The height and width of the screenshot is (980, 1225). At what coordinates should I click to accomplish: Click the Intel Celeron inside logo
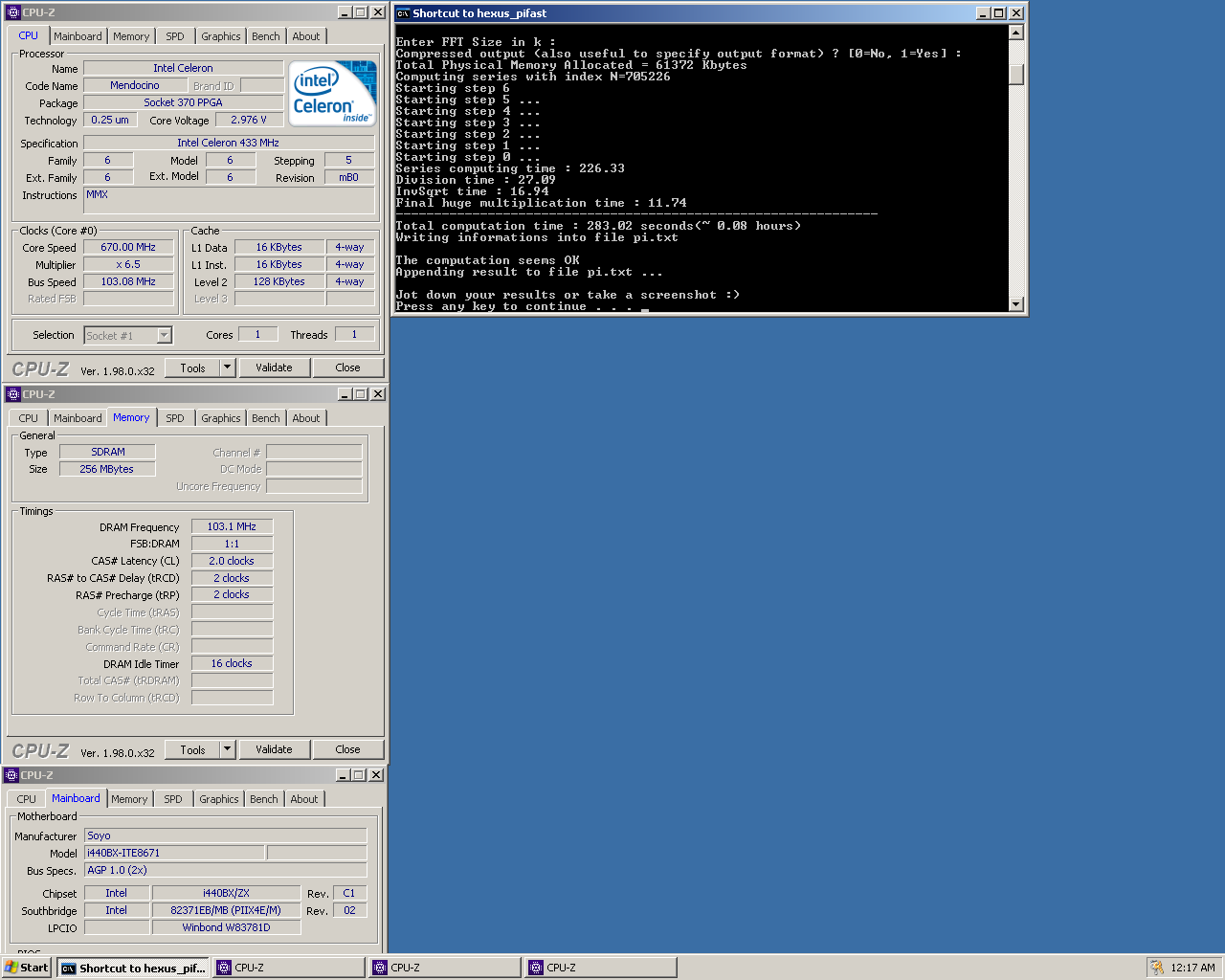(334, 93)
